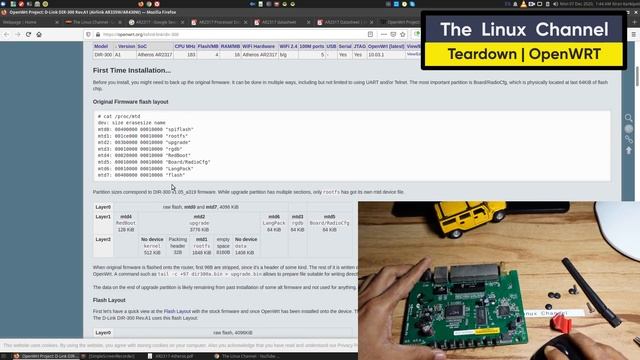This screenshot has width=640, height=360.
Task: Click the tracking protection shield icon
Action: point(89,35)
